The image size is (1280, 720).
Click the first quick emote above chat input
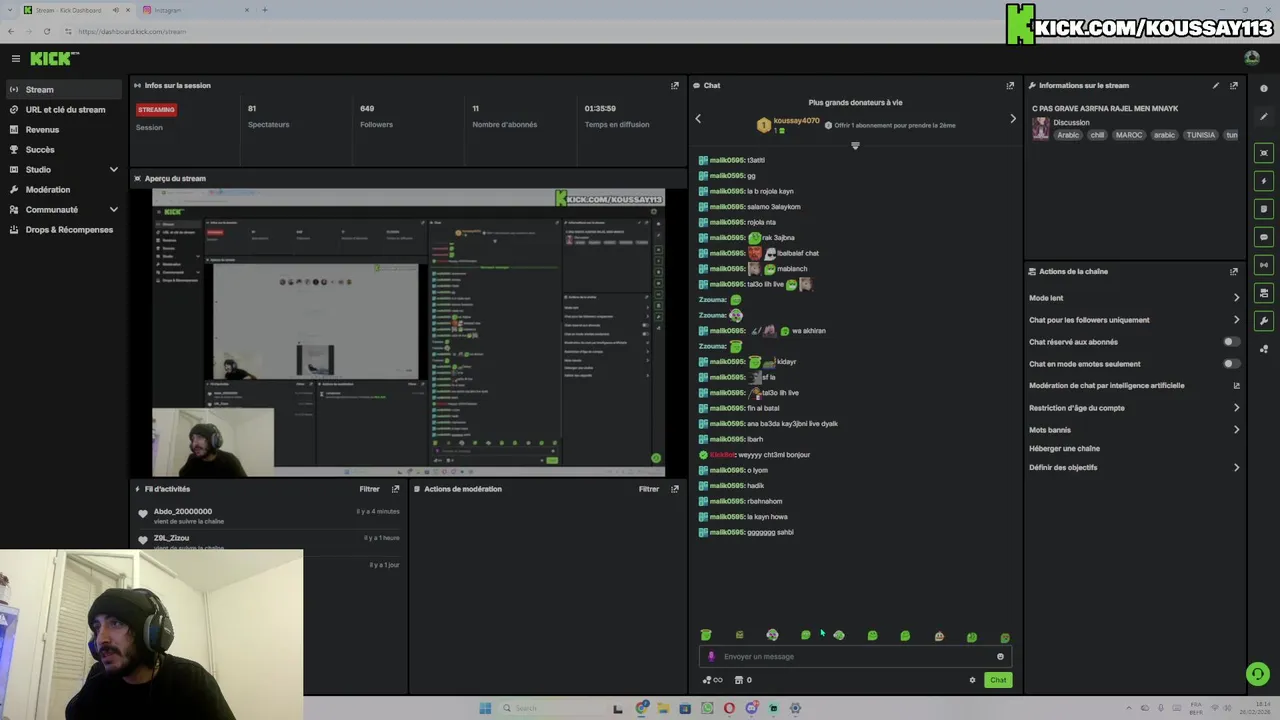706,635
